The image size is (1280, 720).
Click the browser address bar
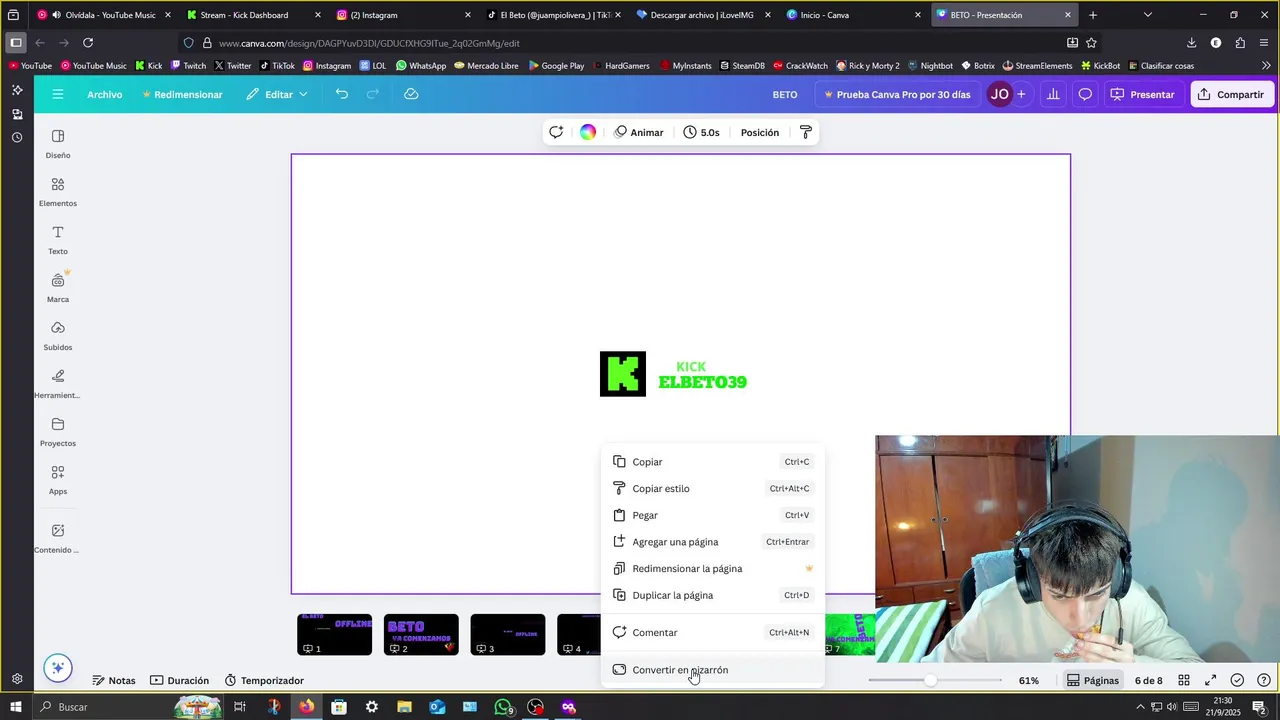(x=630, y=43)
